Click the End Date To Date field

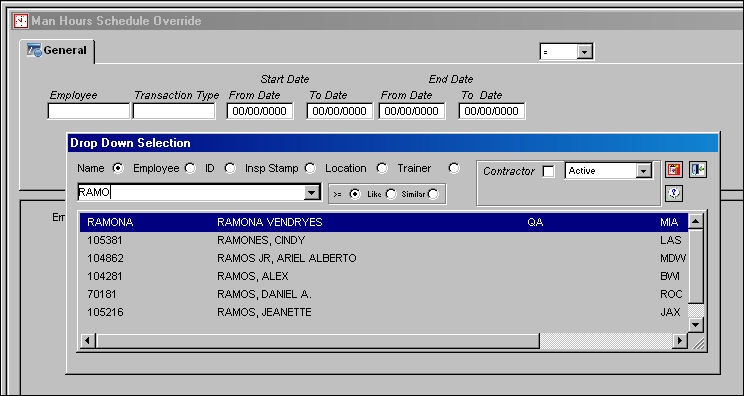tap(492, 111)
